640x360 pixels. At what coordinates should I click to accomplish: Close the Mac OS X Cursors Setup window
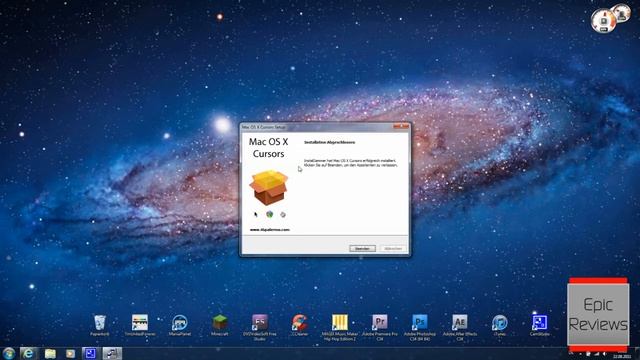[401, 127]
